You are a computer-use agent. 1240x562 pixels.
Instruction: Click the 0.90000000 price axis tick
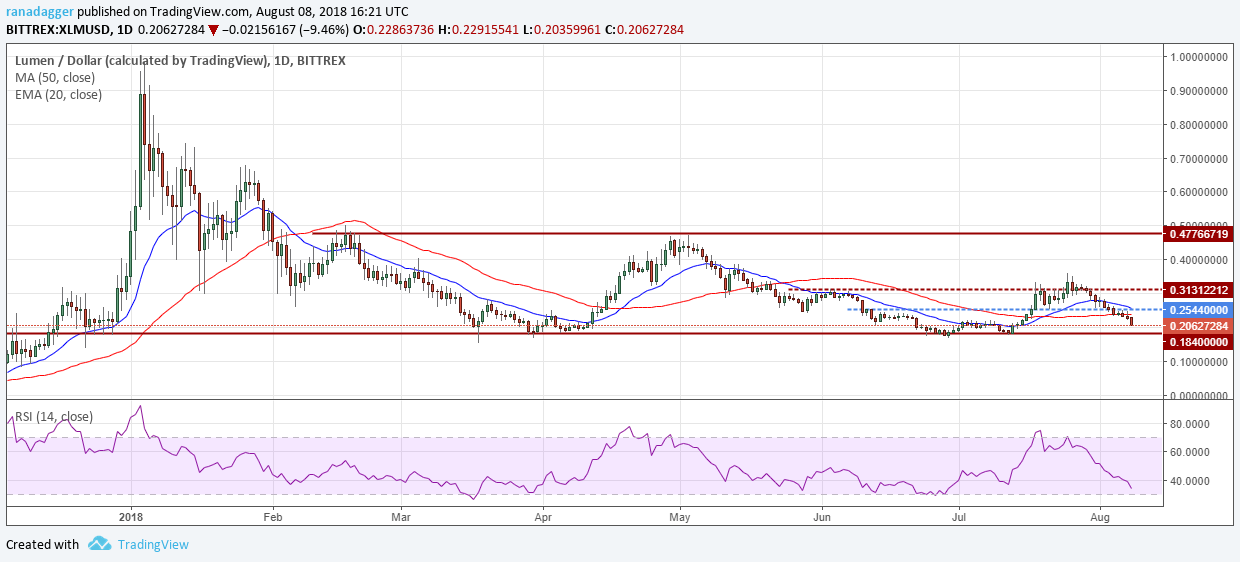click(1198, 91)
